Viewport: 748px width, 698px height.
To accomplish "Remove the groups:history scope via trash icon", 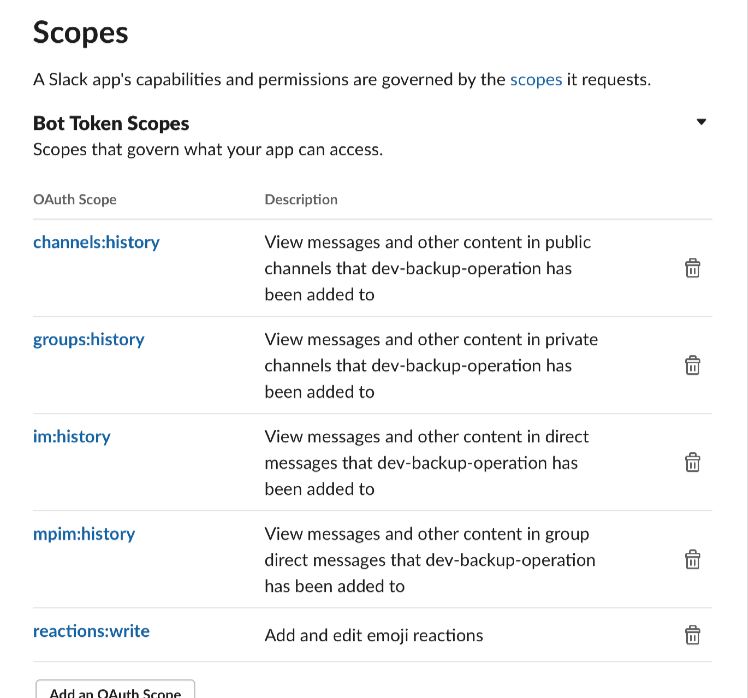I will pyautogui.click(x=692, y=365).
